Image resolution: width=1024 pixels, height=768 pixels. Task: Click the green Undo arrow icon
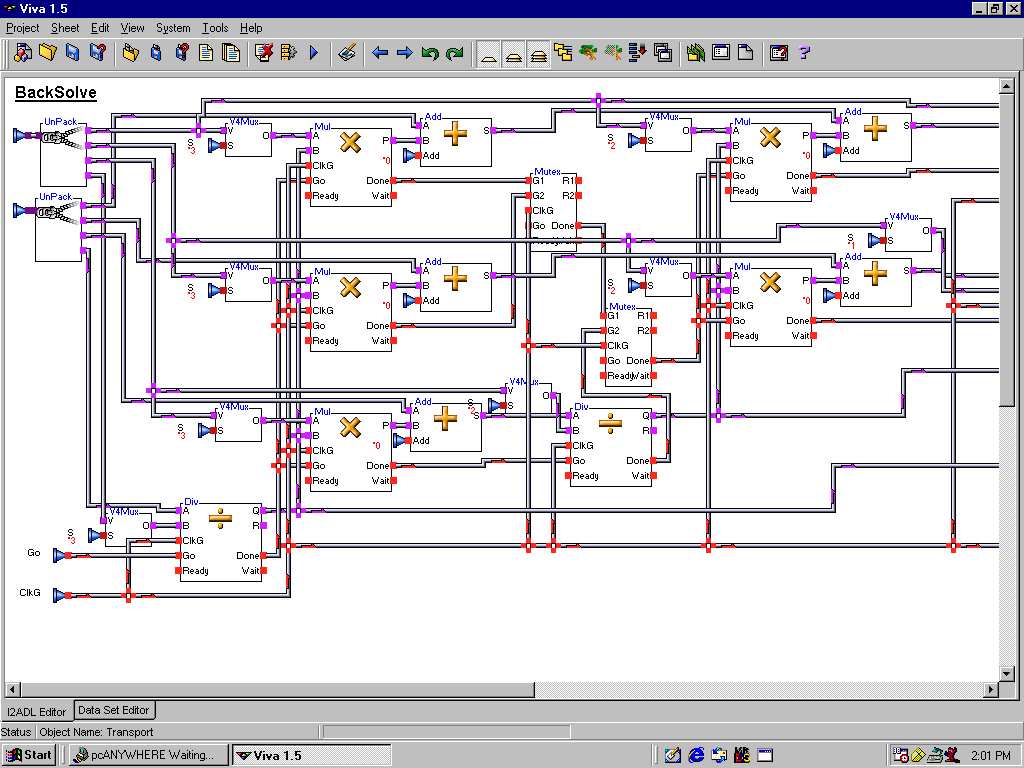point(429,53)
